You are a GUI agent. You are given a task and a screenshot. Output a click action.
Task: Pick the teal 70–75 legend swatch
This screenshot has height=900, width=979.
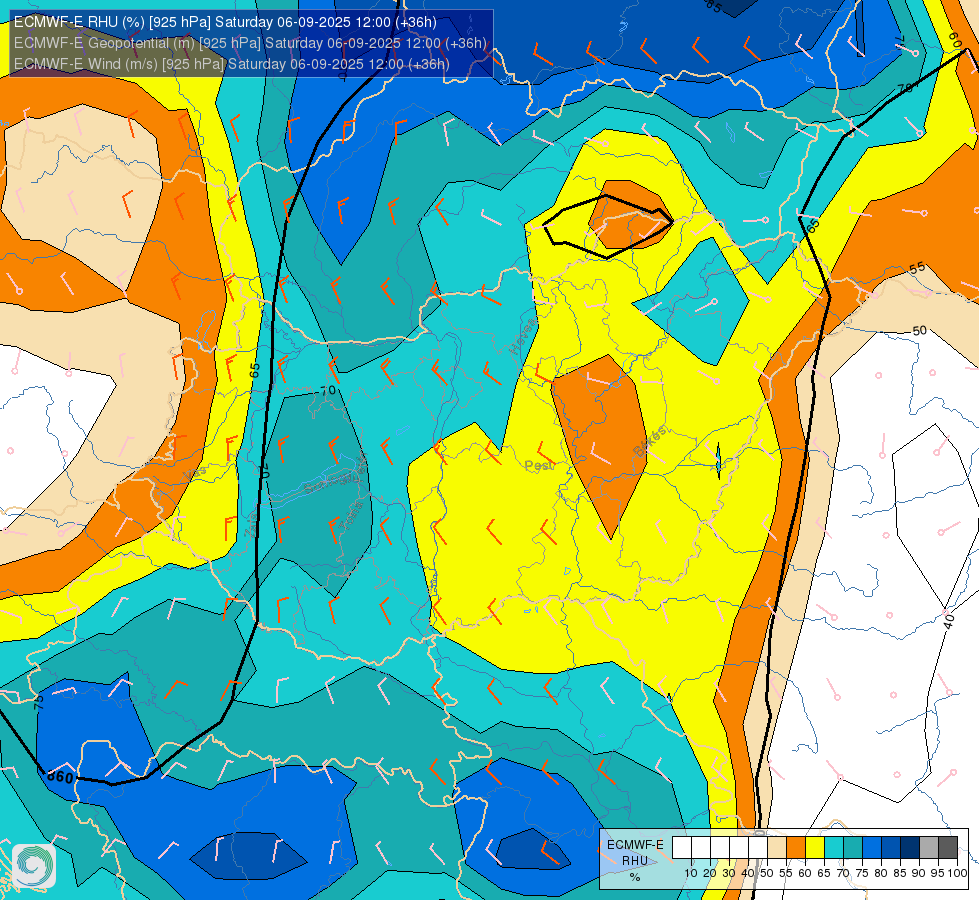pyautogui.click(x=853, y=847)
